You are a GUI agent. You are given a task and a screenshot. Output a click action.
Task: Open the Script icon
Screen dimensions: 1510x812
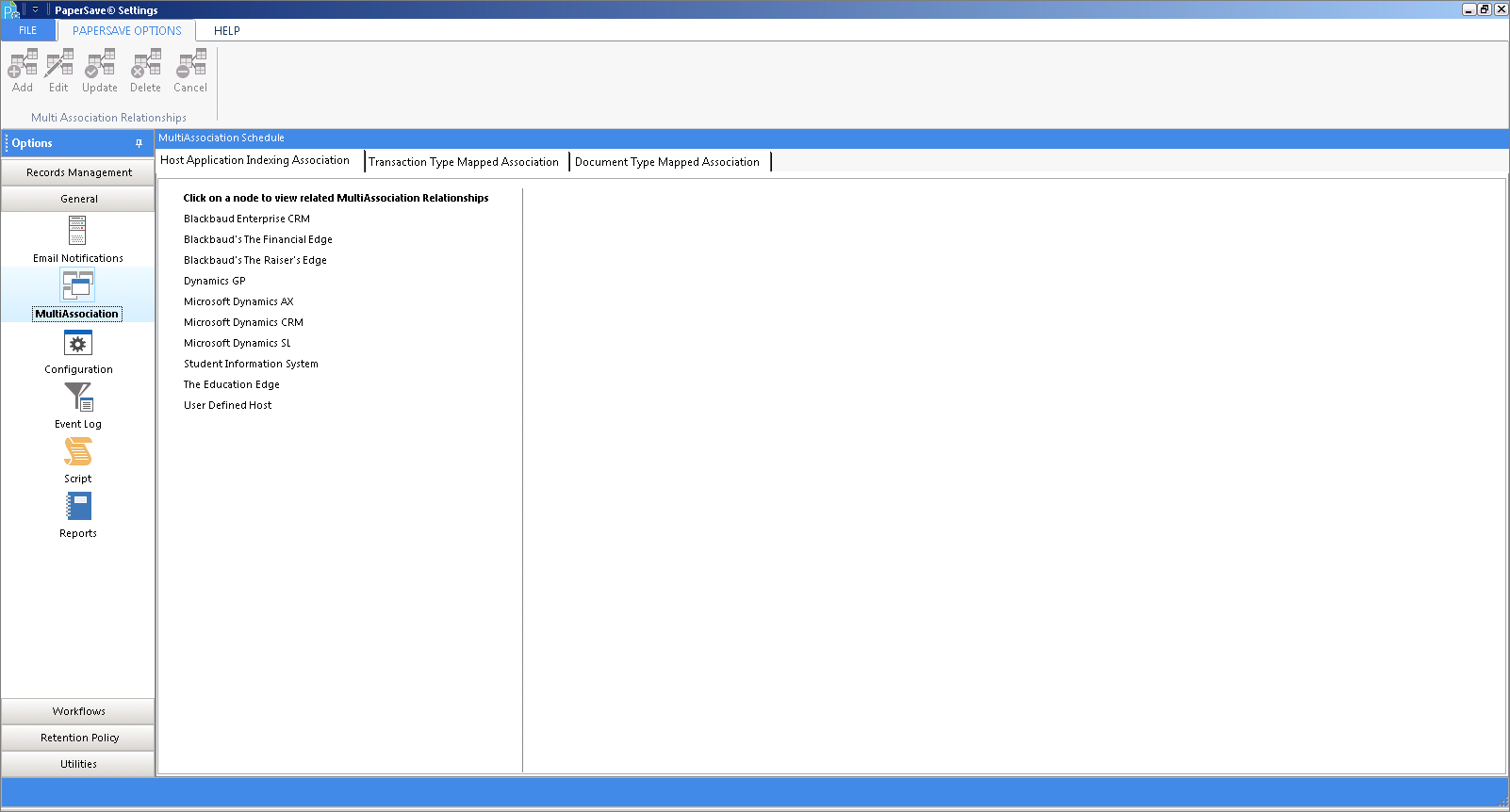coord(77,452)
